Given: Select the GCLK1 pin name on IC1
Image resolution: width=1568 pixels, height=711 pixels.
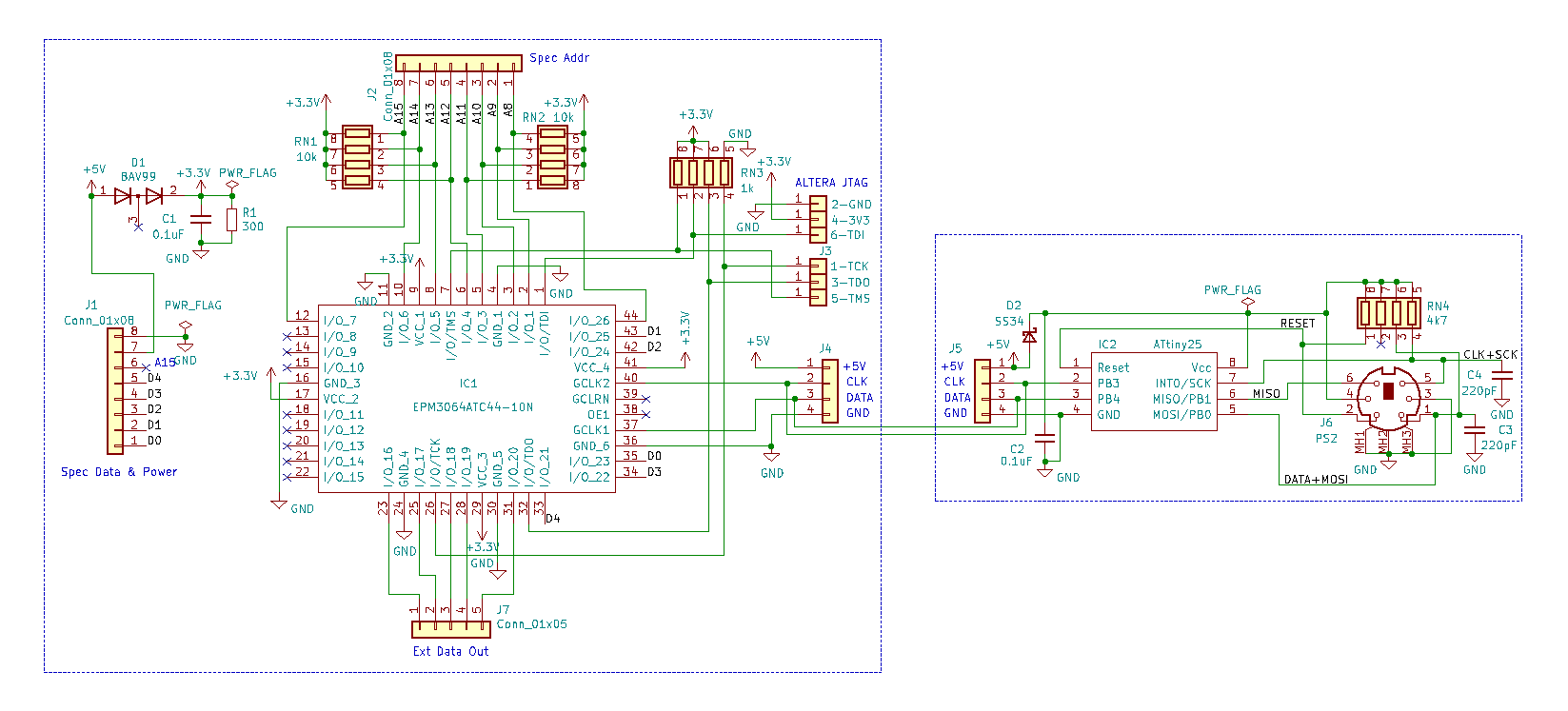Looking at the screenshot, I should [x=591, y=430].
